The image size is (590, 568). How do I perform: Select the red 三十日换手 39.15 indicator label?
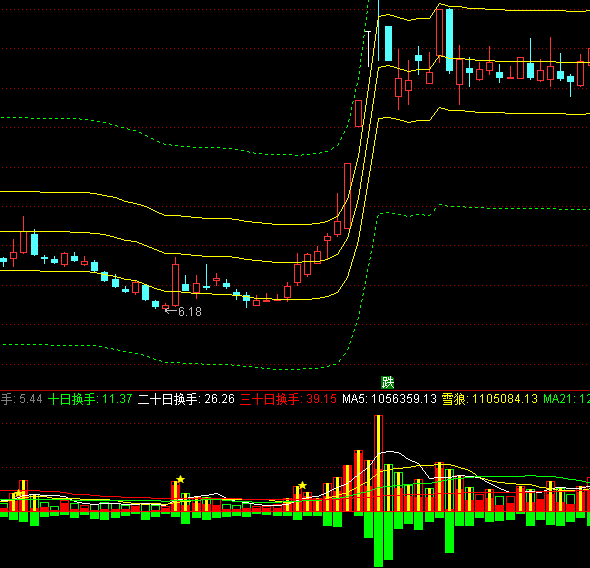click(288, 399)
